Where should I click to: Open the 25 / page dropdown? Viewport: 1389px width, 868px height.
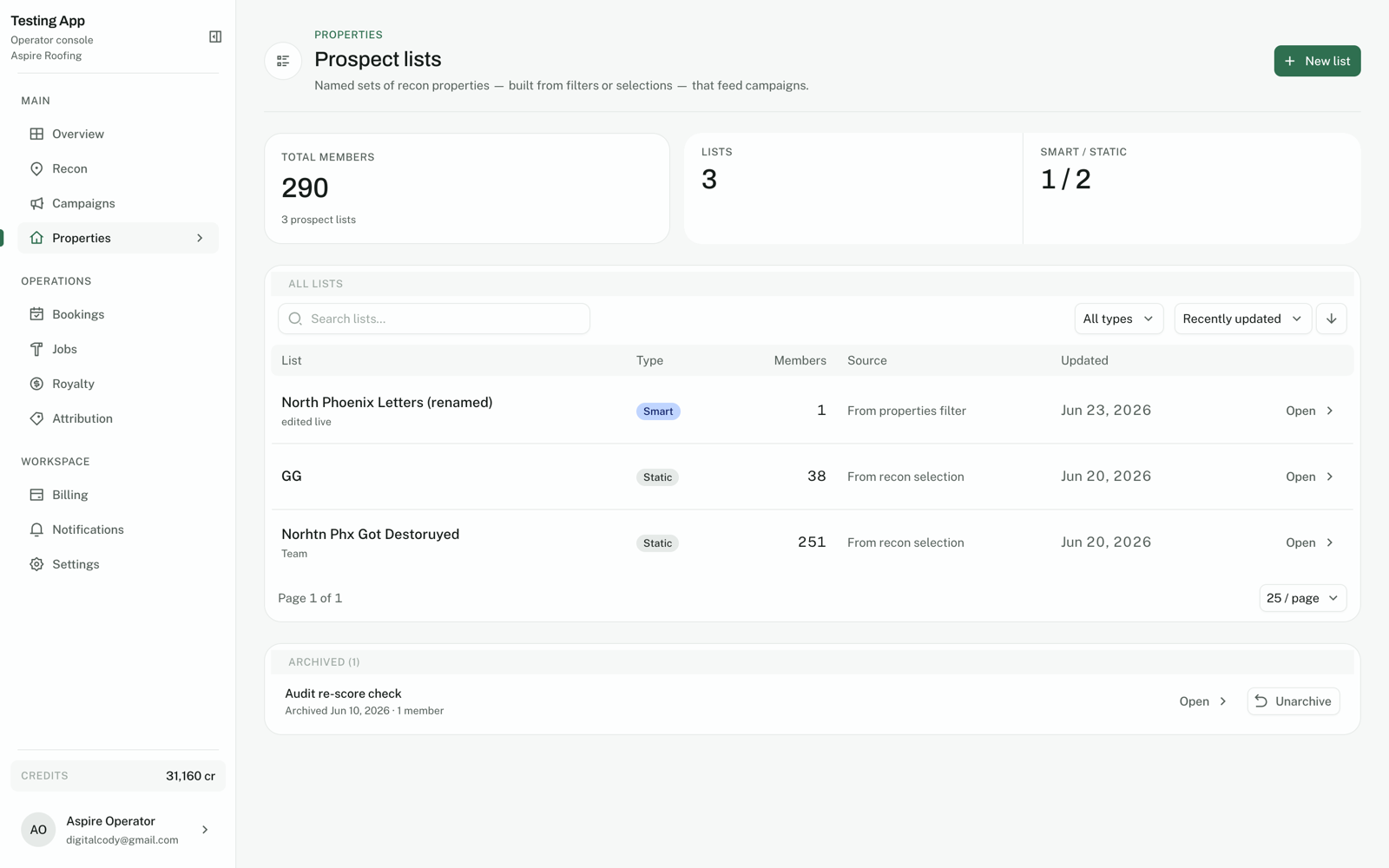pyautogui.click(x=1302, y=598)
